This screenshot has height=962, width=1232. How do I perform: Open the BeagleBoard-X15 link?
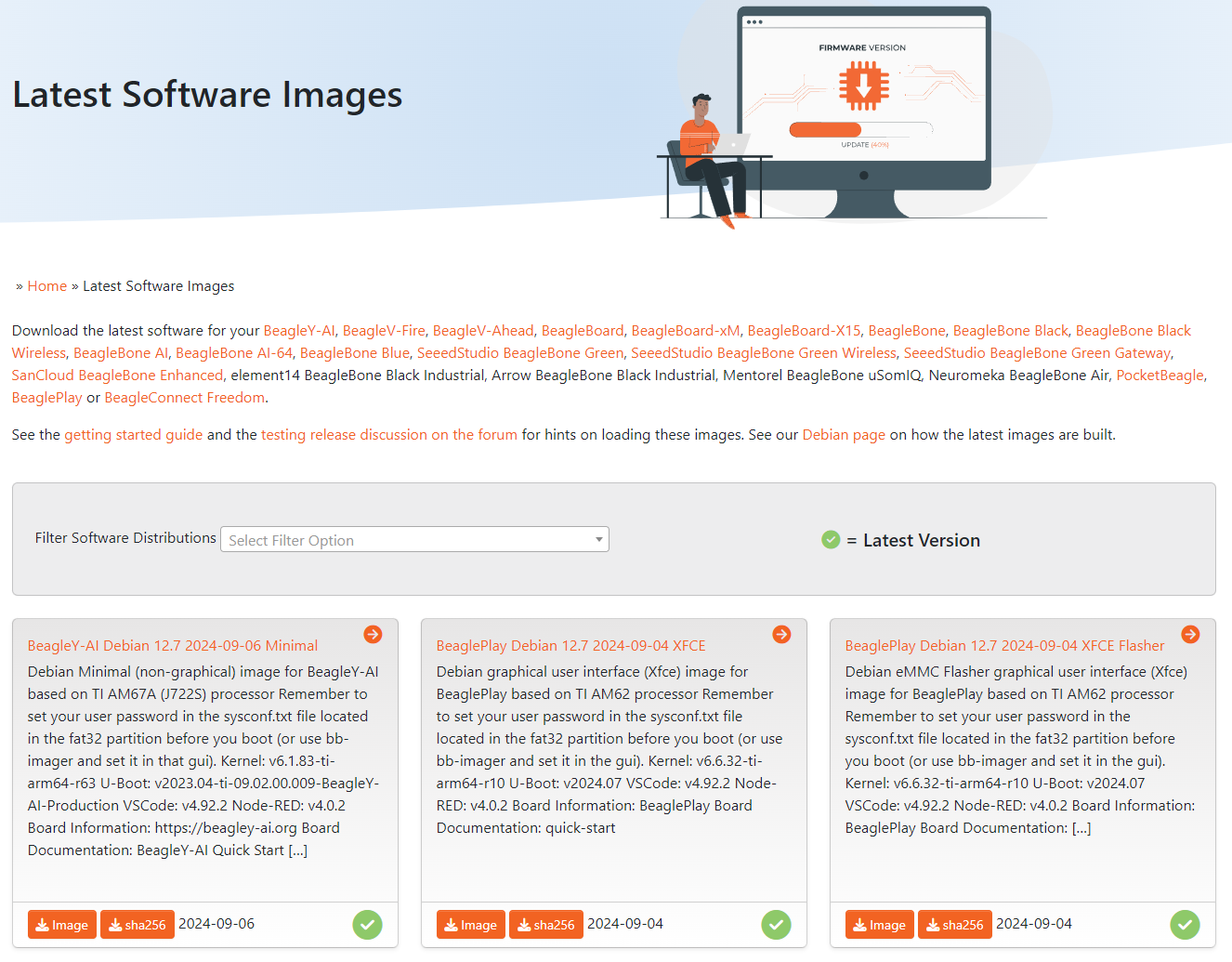pyautogui.click(x=805, y=331)
